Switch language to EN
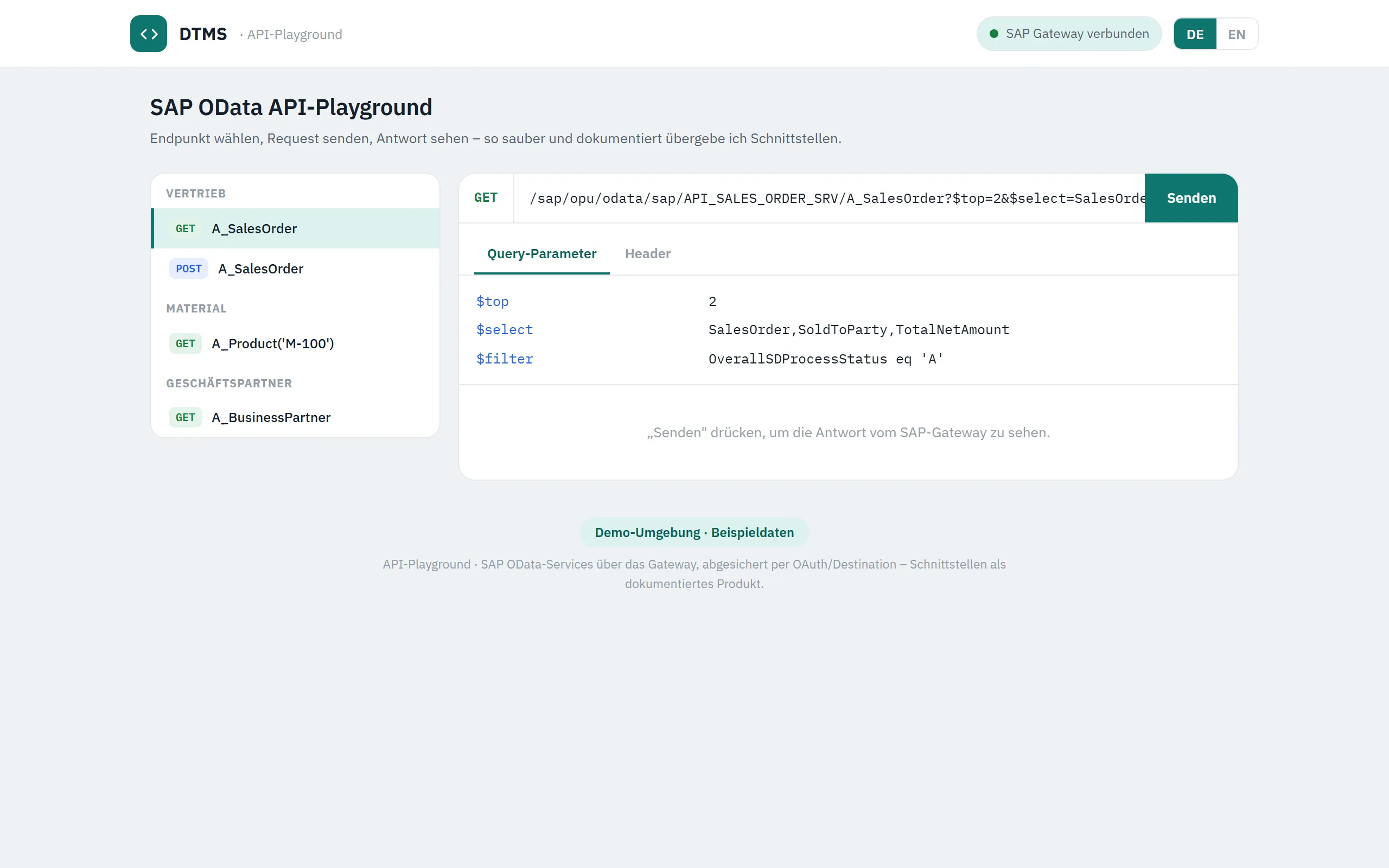This screenshot has width=1389, height=868. tap(1237, 34)
